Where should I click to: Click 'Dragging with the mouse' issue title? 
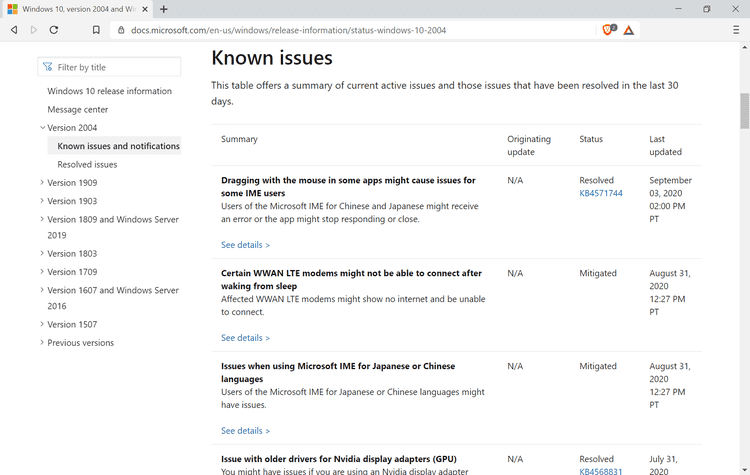pos(348,187)
